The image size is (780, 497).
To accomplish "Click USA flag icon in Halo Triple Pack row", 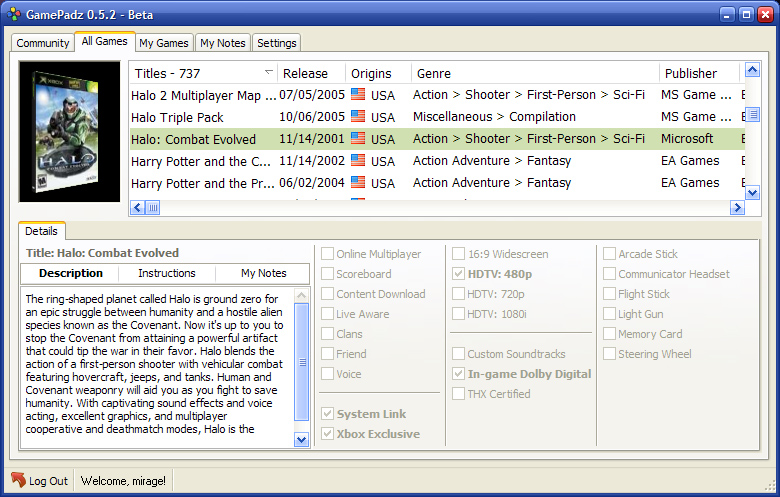I will pyautogui.click(x=358, y=116).
